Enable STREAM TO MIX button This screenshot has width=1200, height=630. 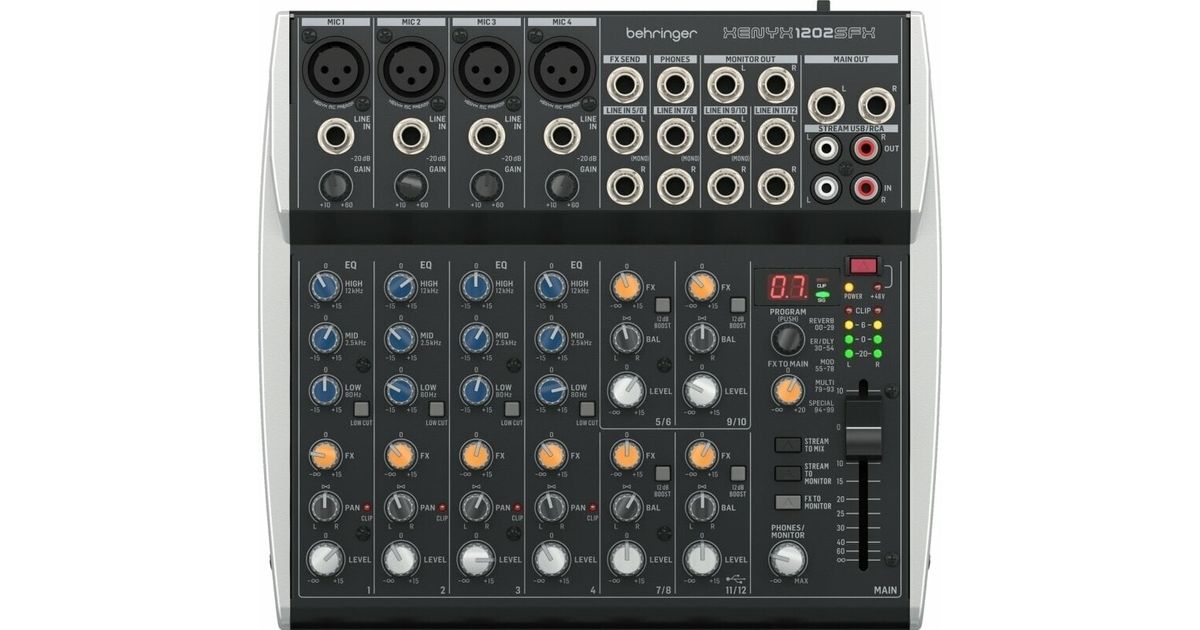[788, 445]
